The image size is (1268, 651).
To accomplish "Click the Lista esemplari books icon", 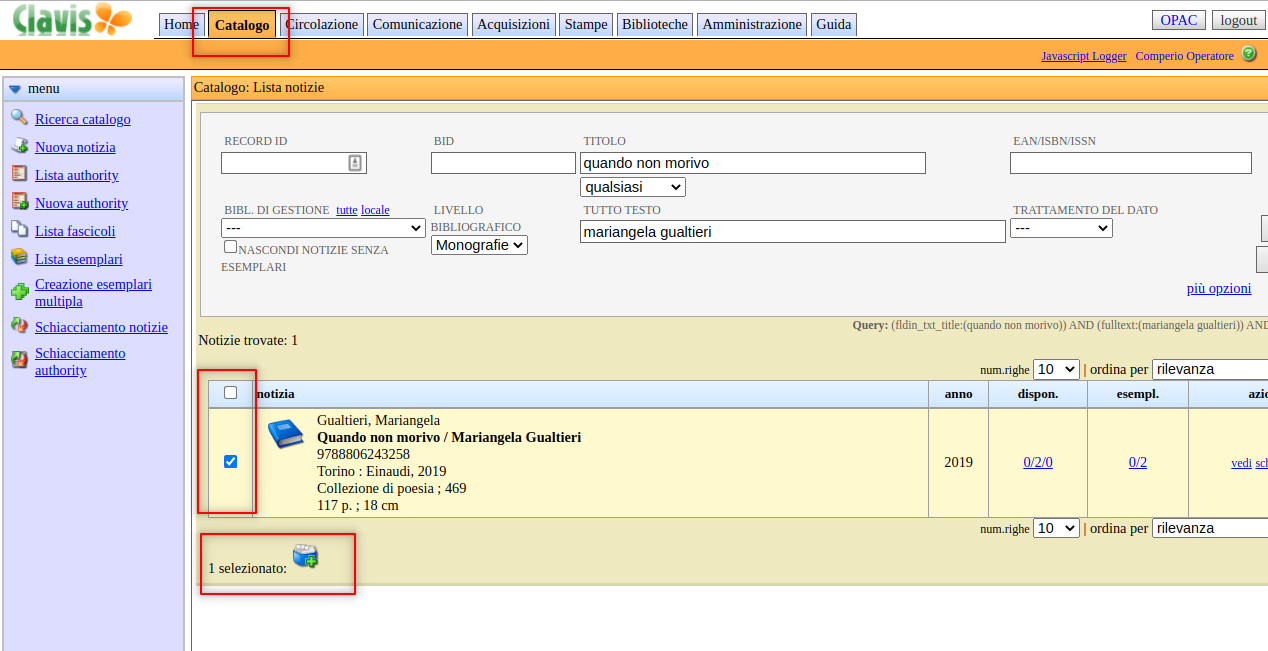I will pos(19,258).
